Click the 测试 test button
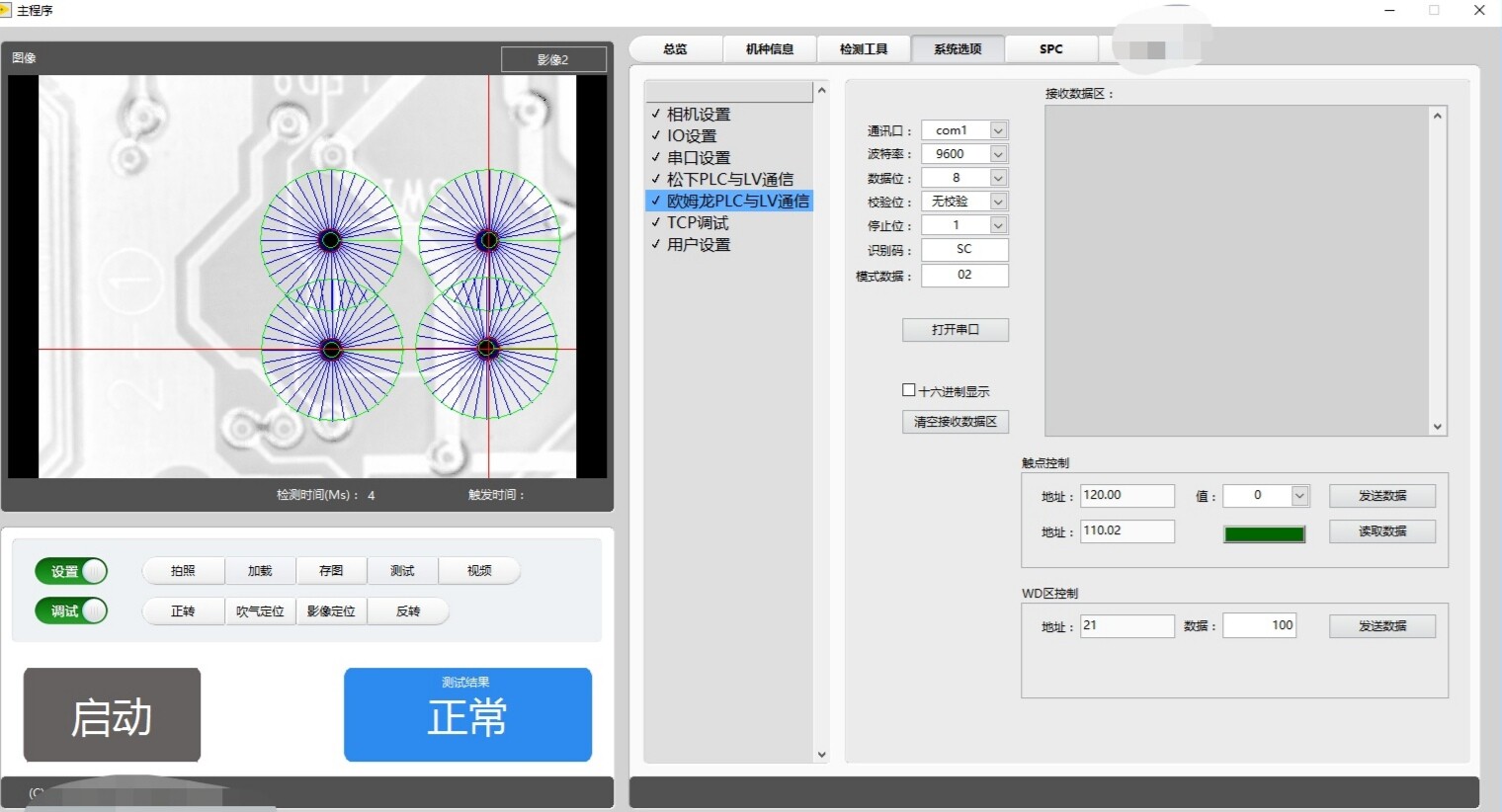 point(404,570)
